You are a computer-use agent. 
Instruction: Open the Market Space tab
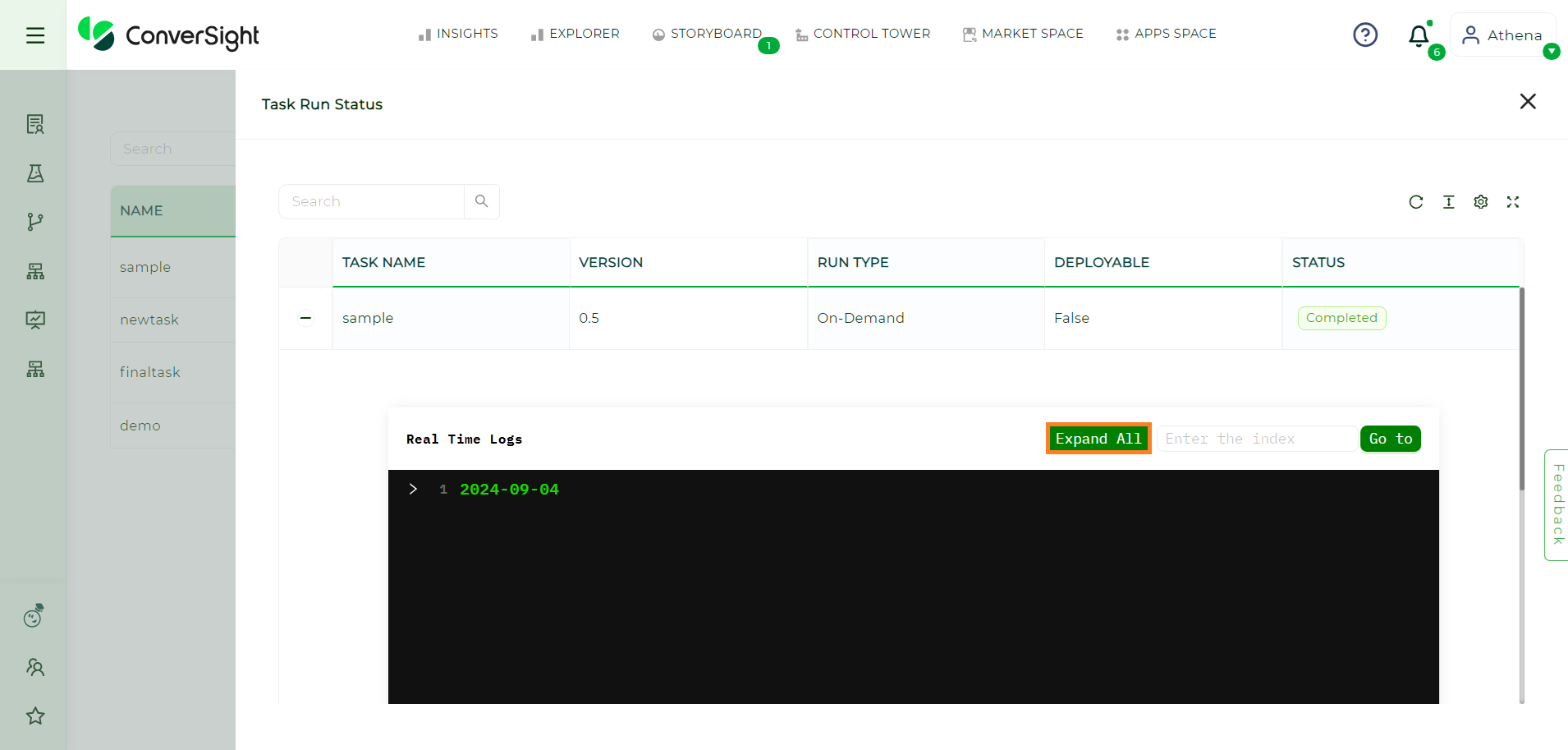(x=1023, y=34)
